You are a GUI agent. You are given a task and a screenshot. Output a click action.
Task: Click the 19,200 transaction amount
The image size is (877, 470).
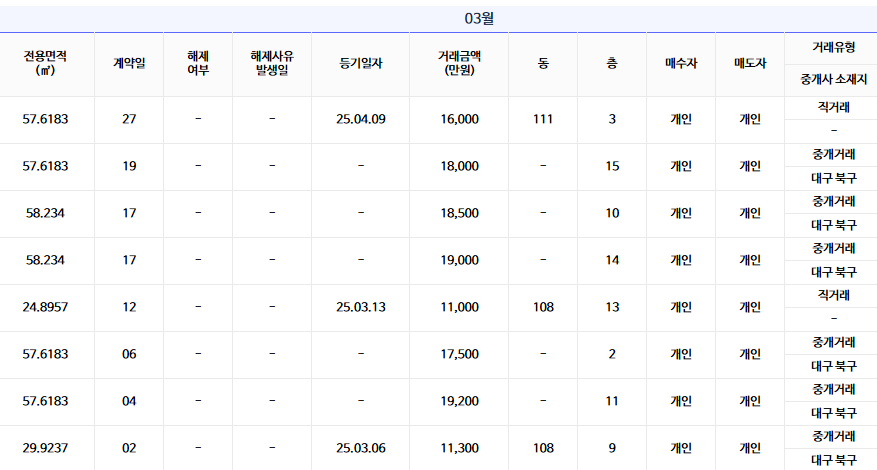pos(459,401)
